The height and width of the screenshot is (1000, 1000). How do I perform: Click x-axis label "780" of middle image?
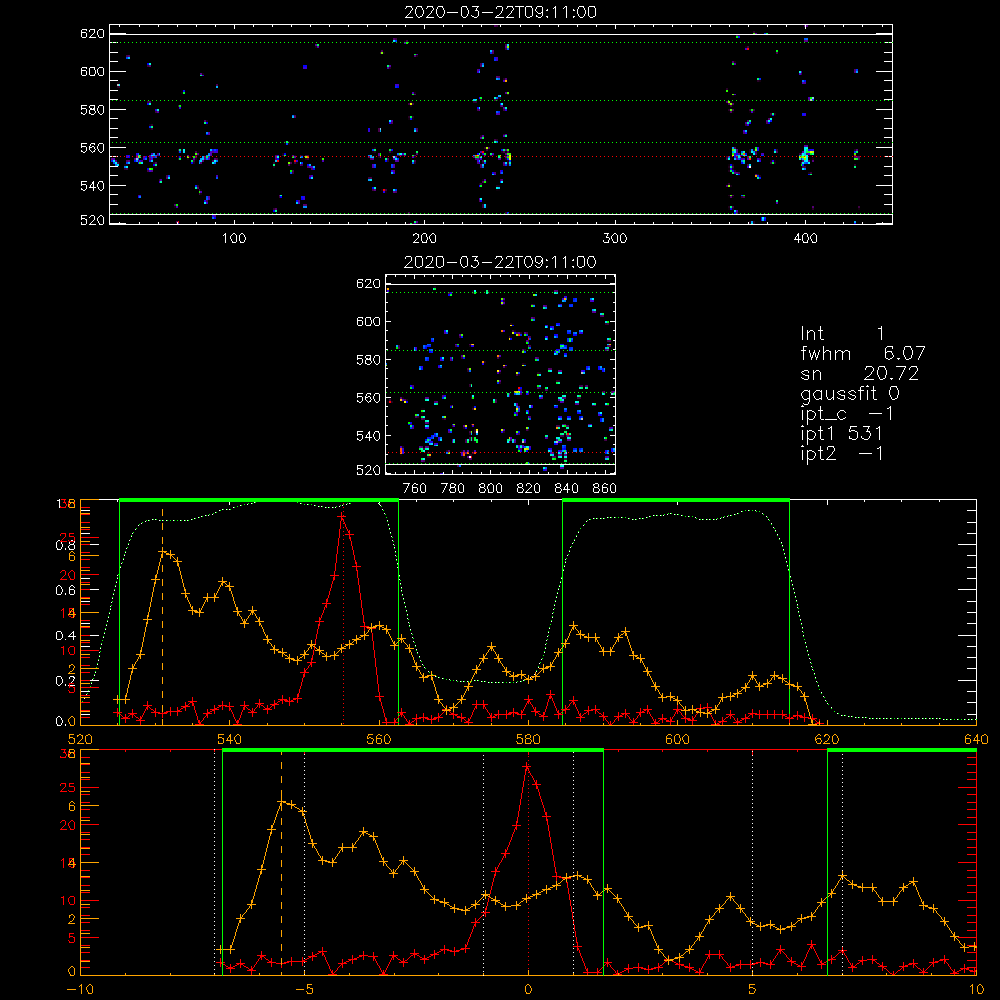(x=453, y=489)
